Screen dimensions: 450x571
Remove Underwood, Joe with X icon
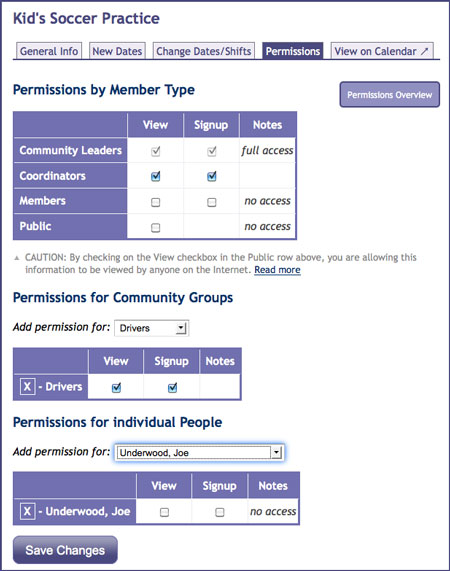27,511
